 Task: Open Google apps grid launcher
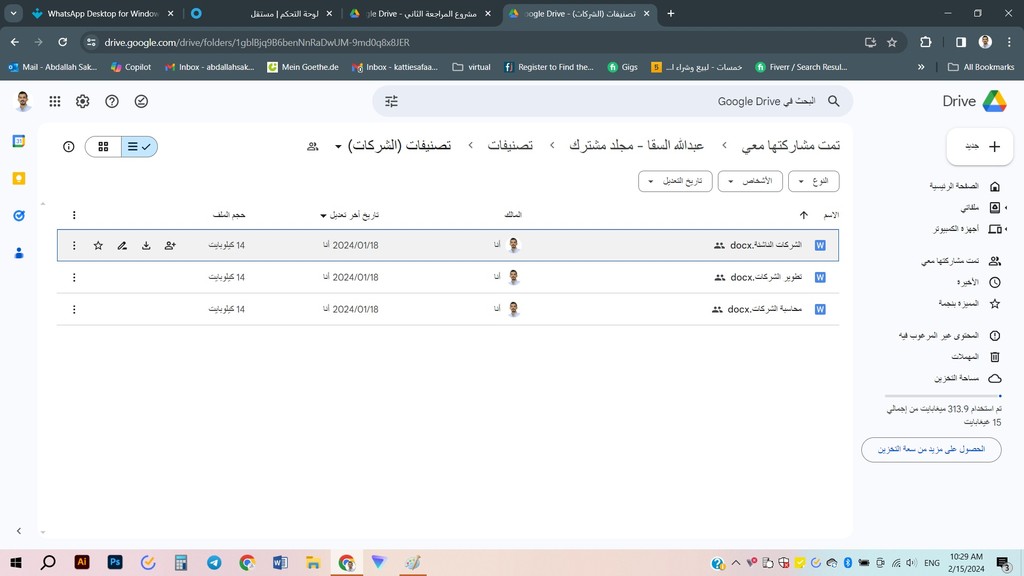pyautogui.click(x=54, y=101)
